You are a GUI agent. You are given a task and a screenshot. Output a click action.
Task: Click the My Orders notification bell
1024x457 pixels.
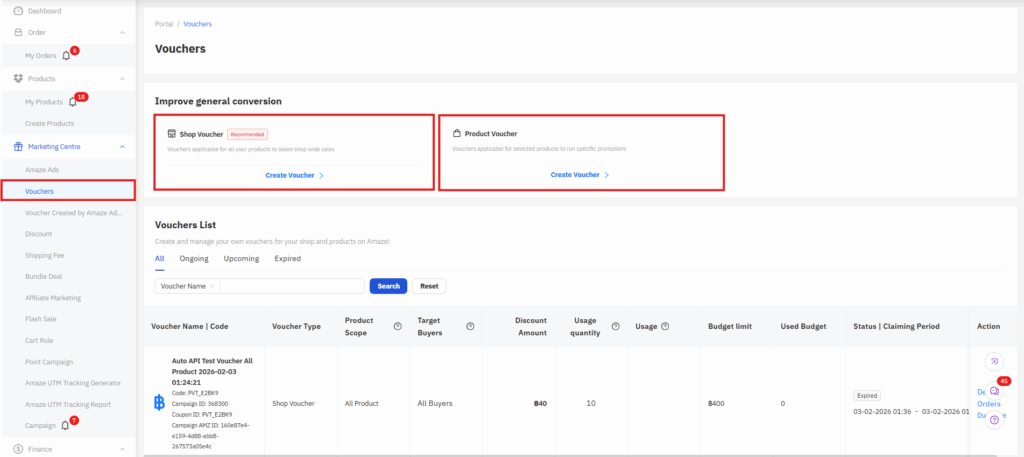[66, 55]
